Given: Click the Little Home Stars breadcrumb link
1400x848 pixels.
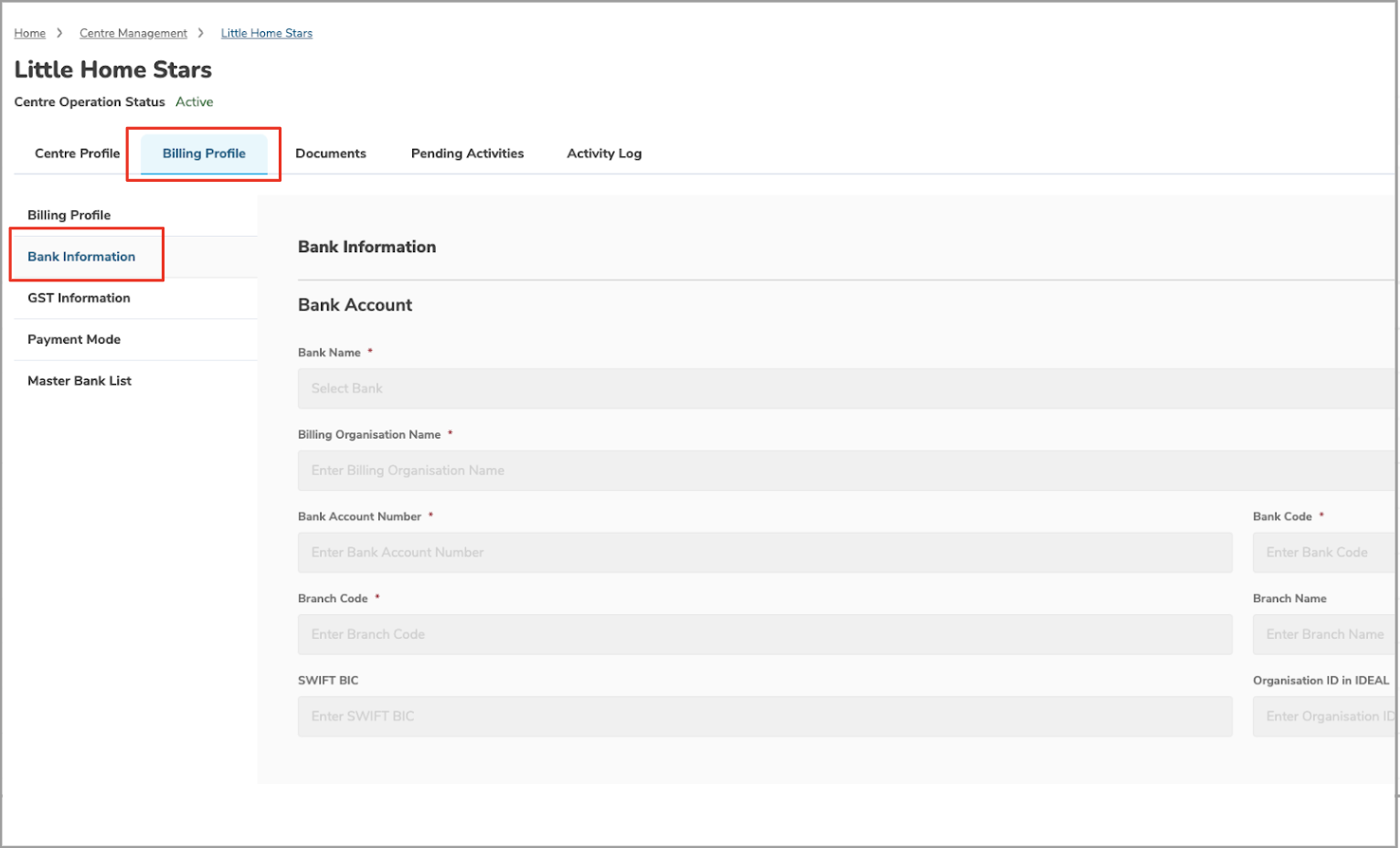Looking at the screenshot, I should (x=266, y=33).
